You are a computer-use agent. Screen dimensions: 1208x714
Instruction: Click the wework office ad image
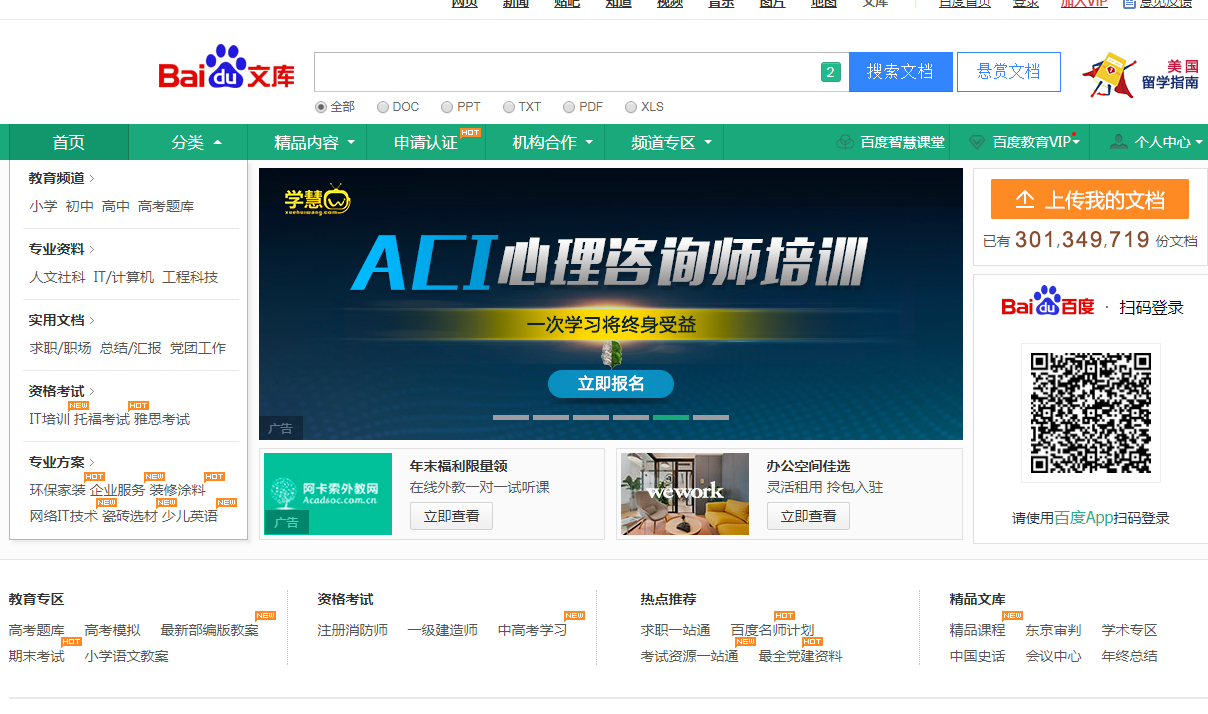click(x=685, y=493)
